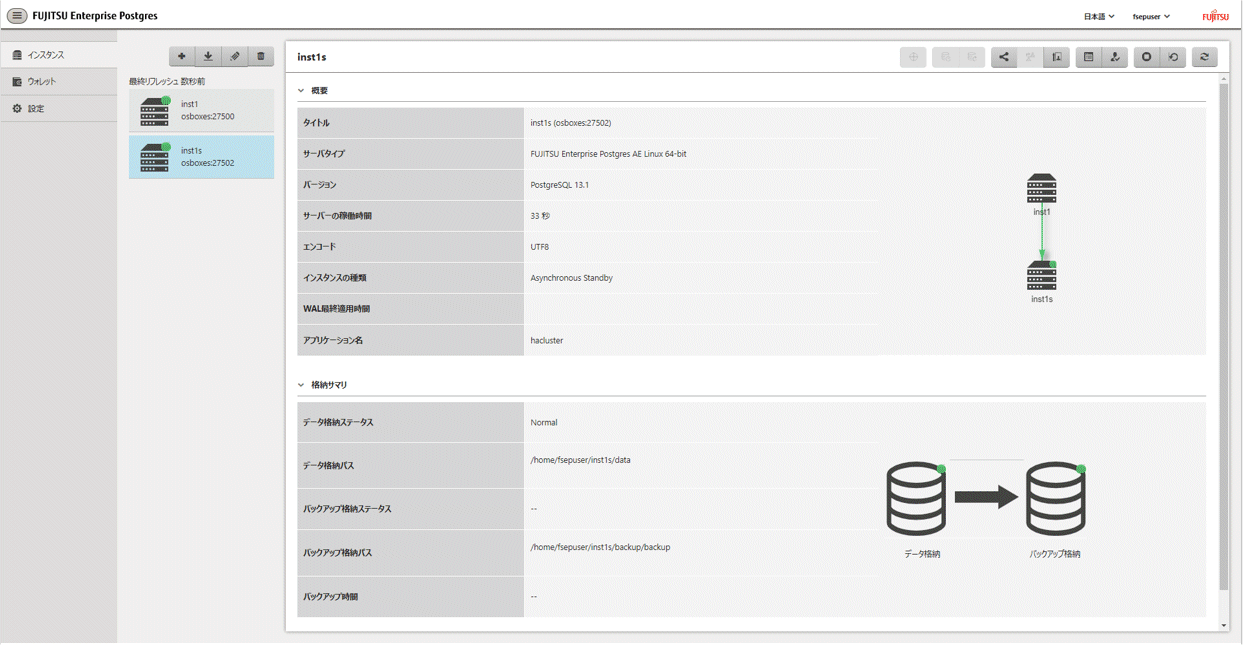Click the vertical scrollbar thumb in the details panel

point(1224,335)
